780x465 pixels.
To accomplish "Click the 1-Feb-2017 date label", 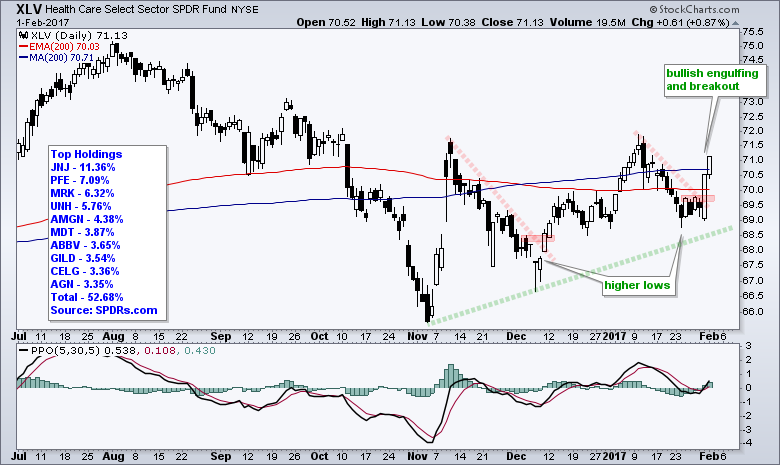I will (x=43, y=23).
